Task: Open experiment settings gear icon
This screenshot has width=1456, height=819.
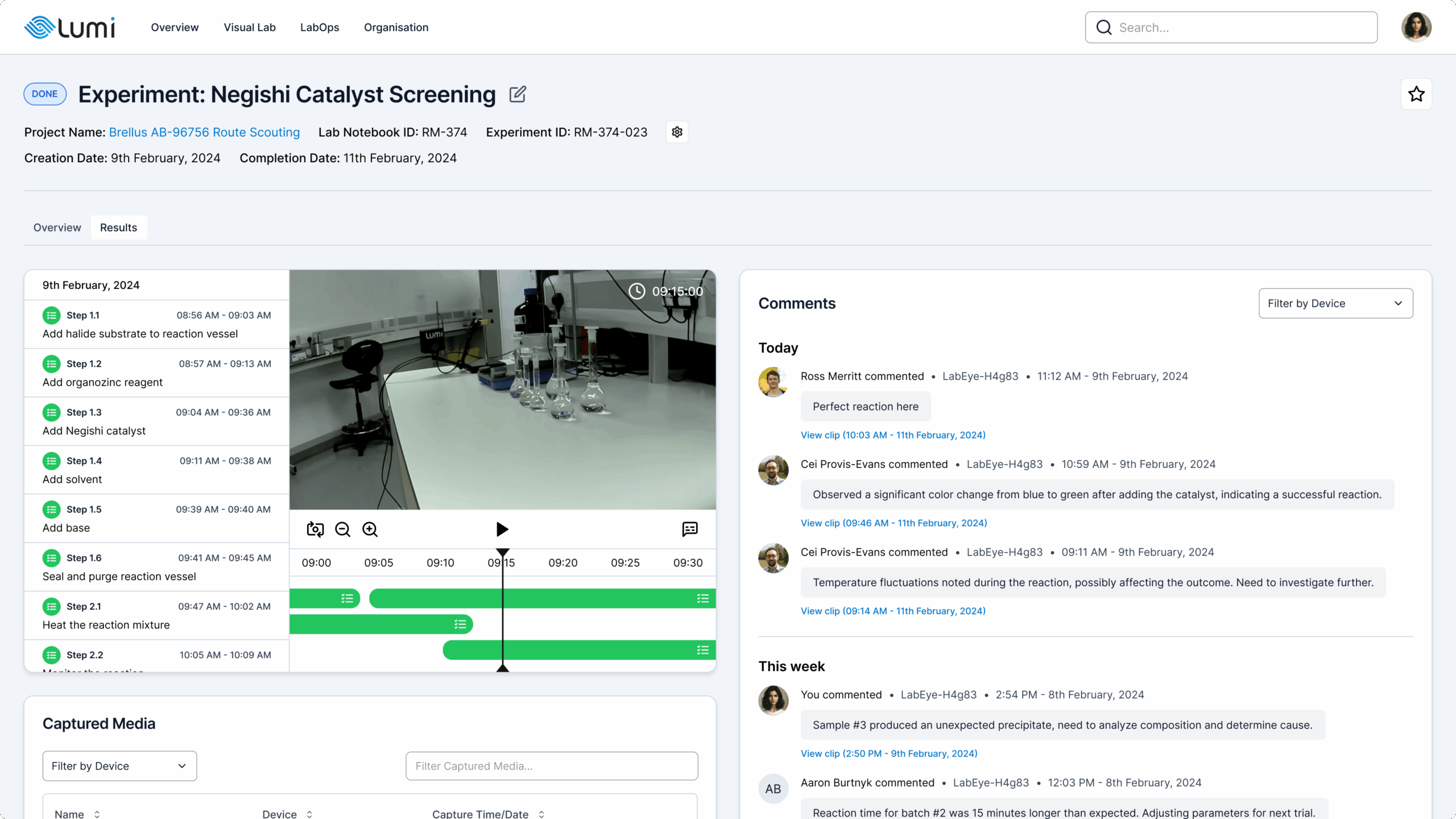Action: pos(677,132)
